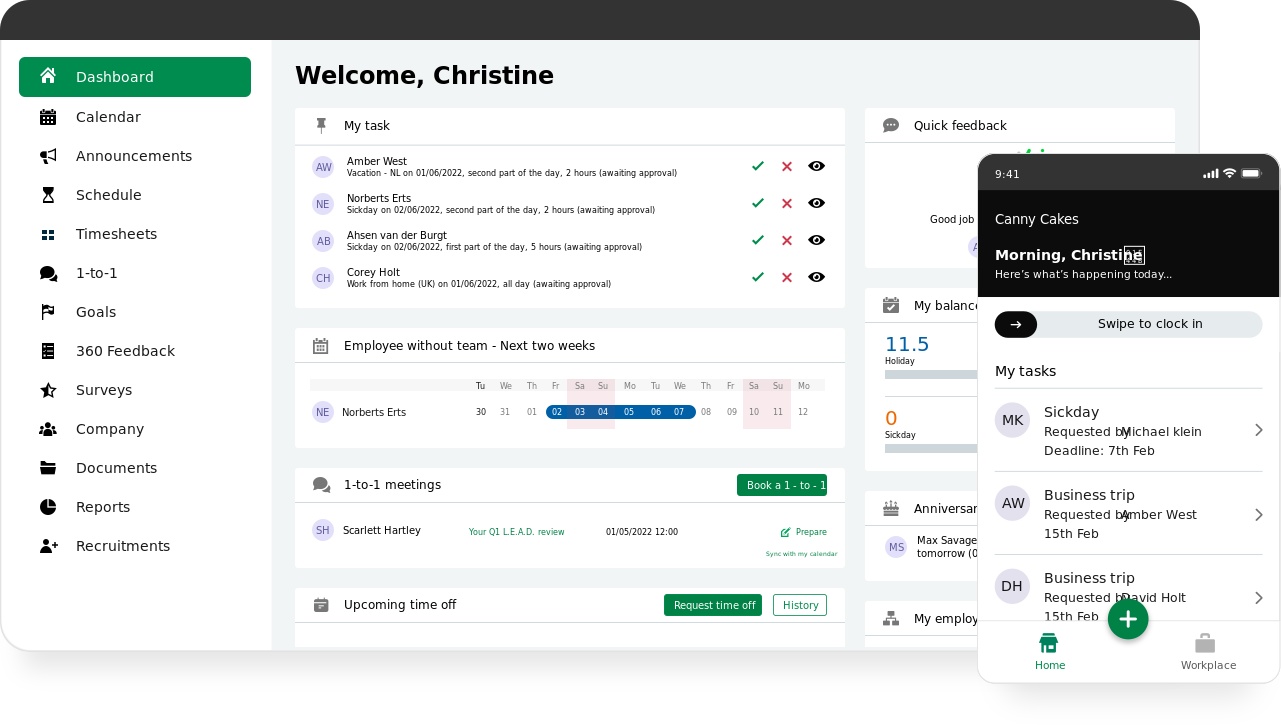Click the 1-to-1 chat bubbles icon
The height and width of the screenshot is (726, 1281).
48,273
